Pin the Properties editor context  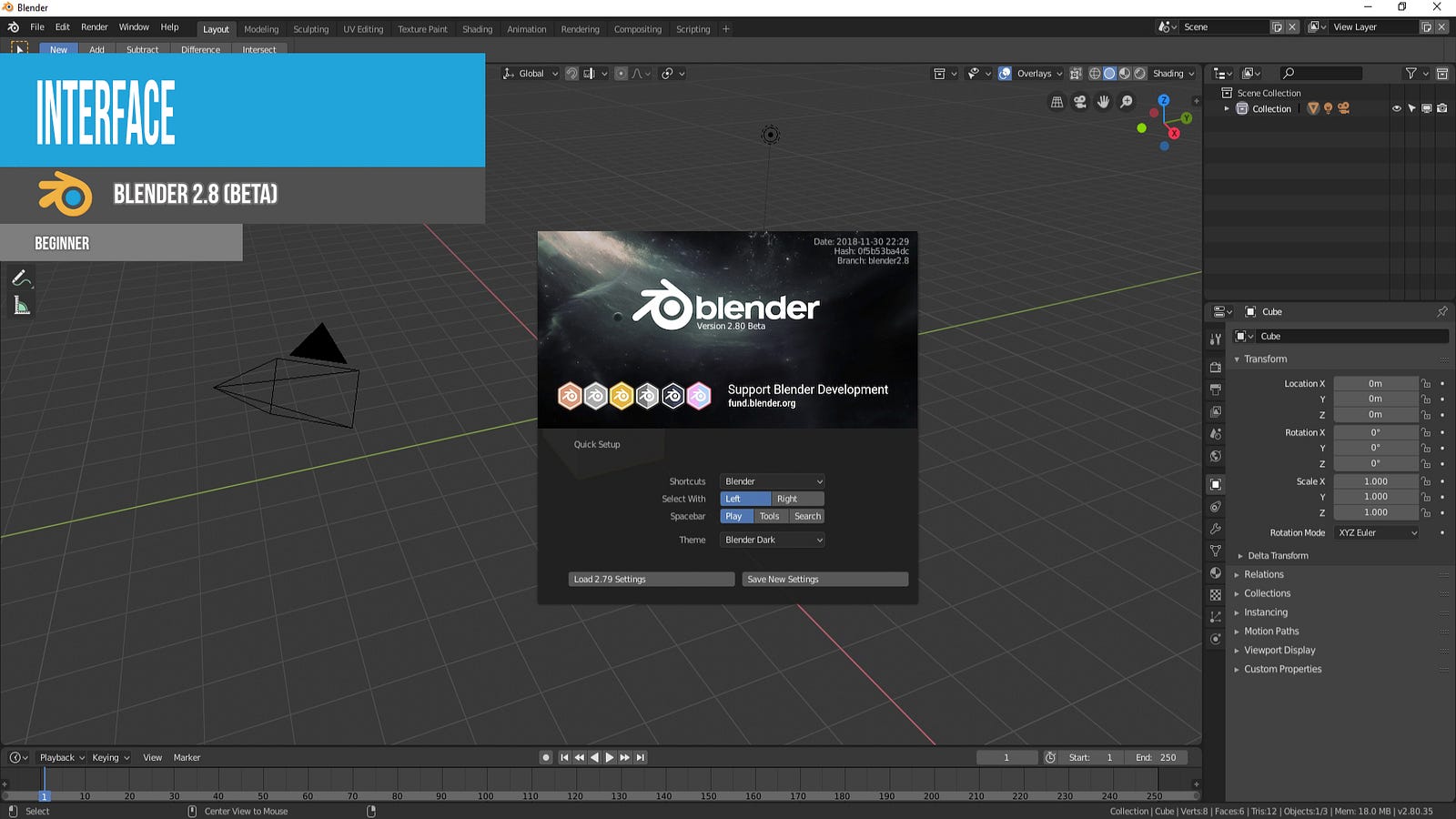coord(1442,311)
